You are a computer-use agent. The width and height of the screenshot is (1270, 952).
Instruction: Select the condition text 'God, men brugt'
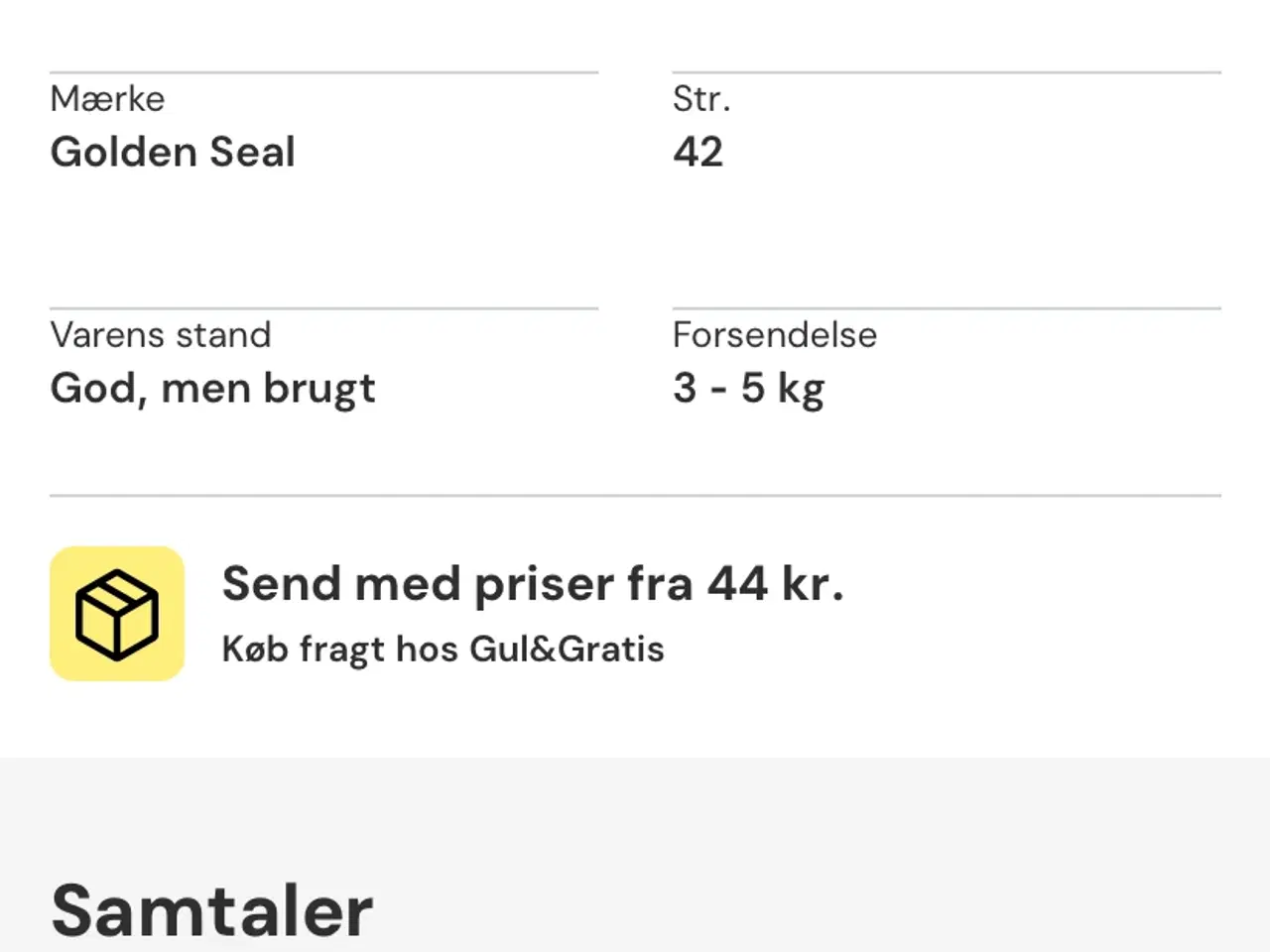(212, 388)
